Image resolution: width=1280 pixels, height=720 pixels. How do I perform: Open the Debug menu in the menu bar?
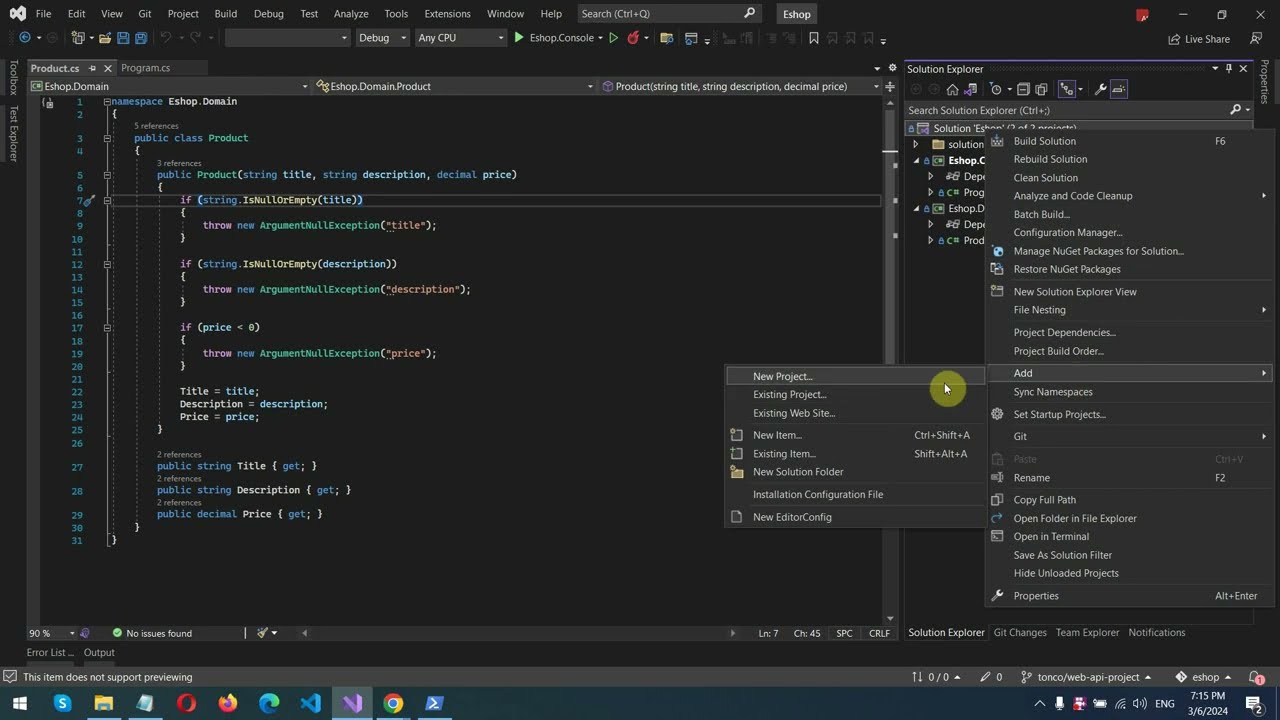268,14
